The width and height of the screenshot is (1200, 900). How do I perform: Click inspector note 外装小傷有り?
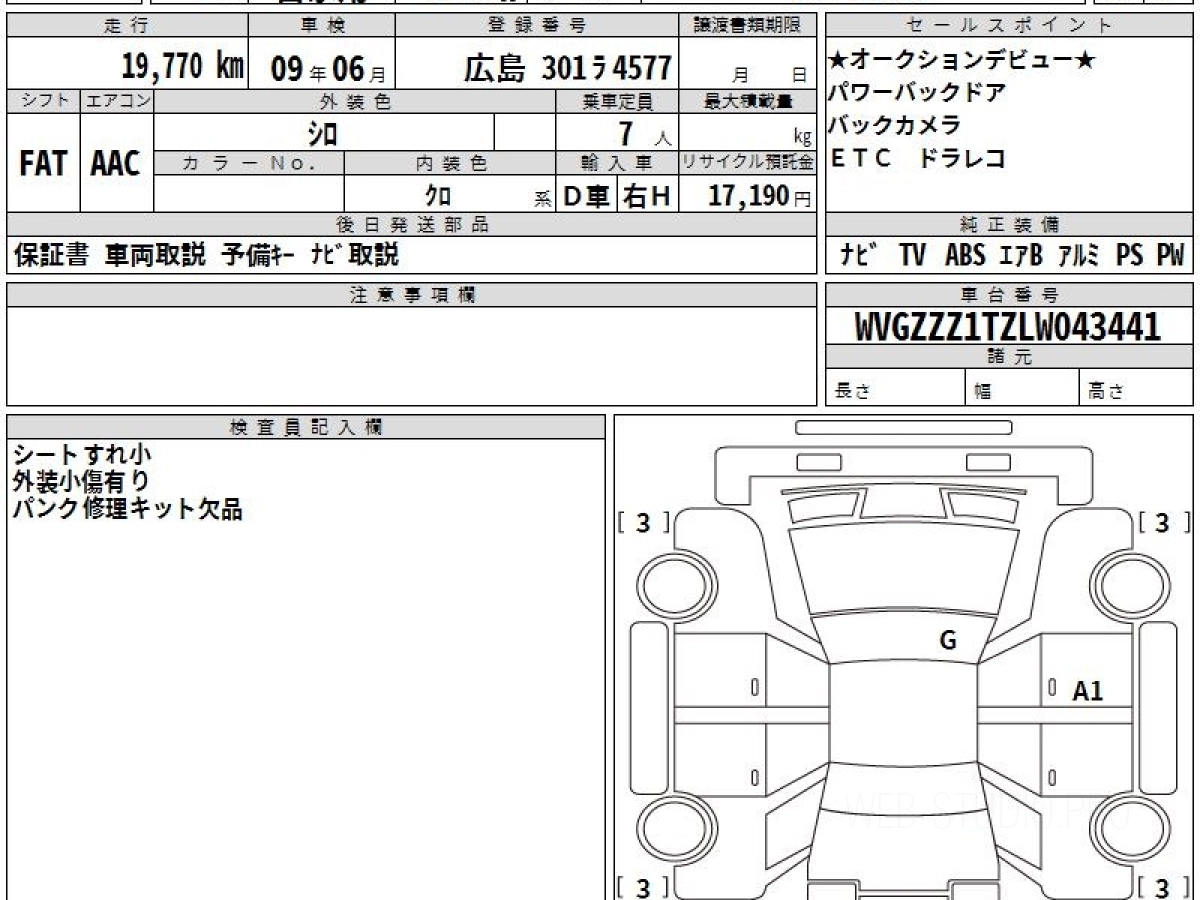(x=82, y=482)
